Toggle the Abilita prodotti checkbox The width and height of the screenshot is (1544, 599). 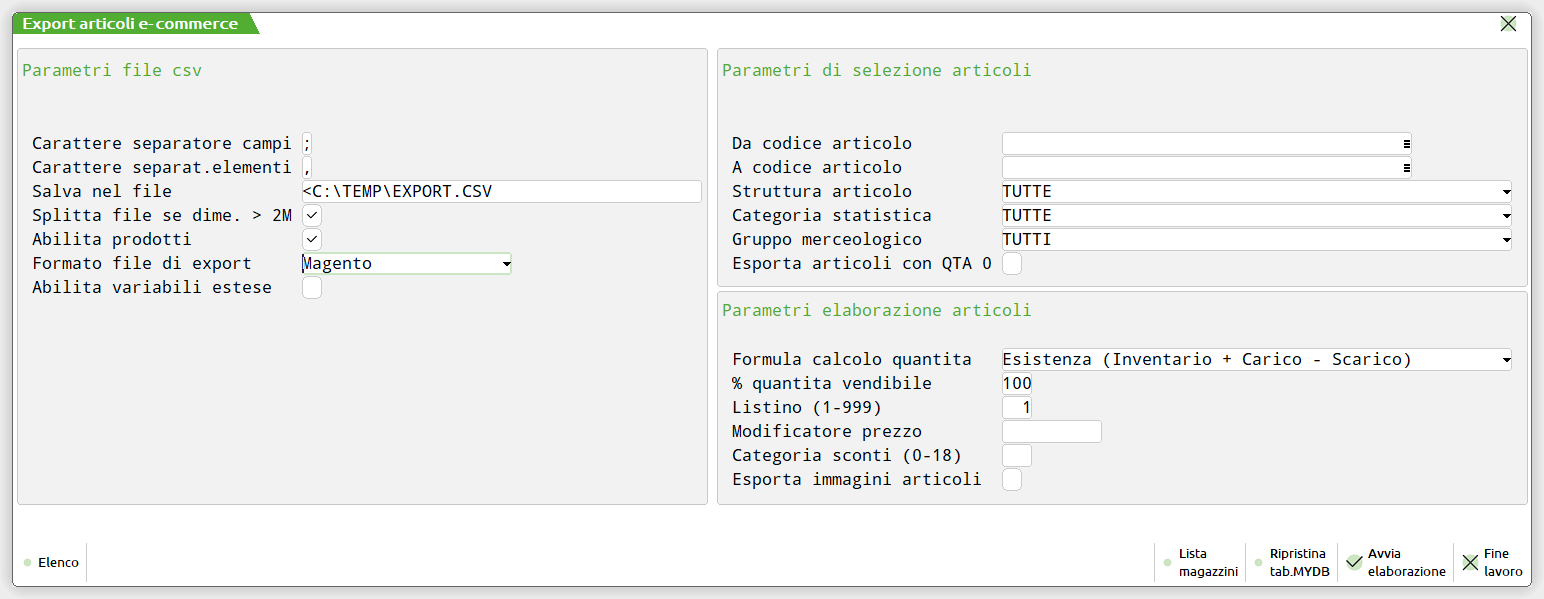(x=313, y=239)
